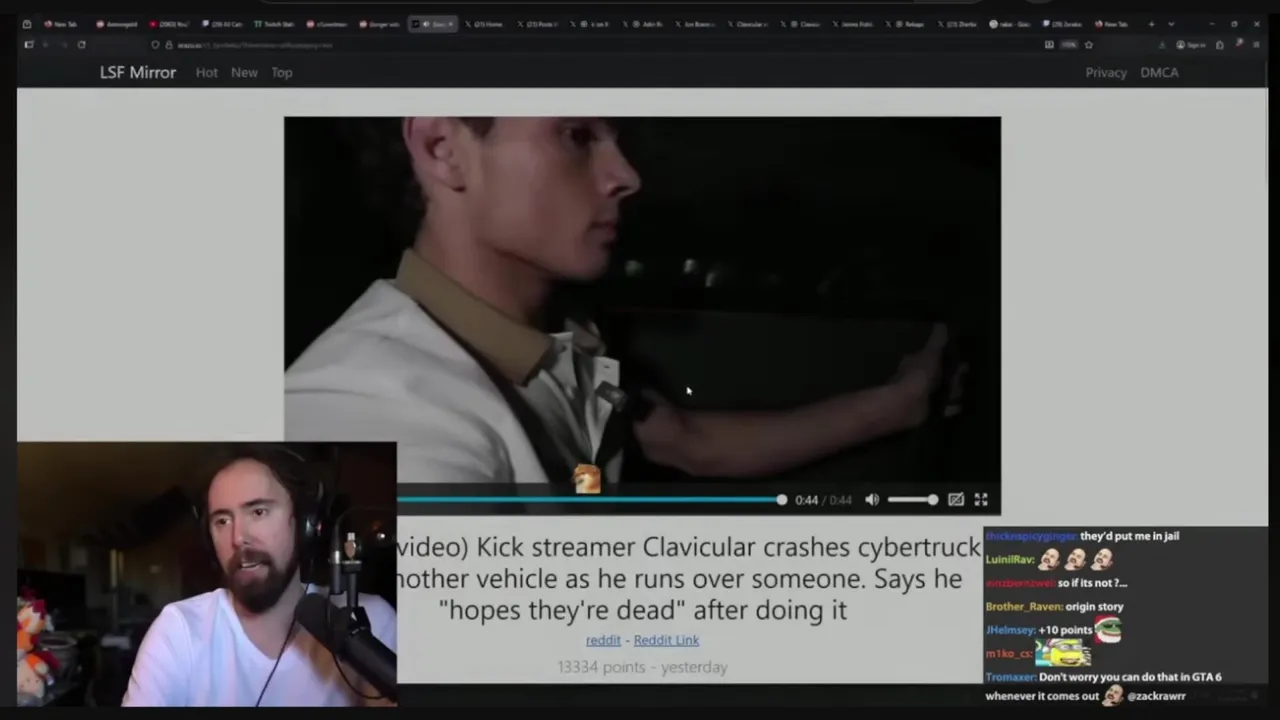Click the Sign in button in the browser toolbar
Viewport: 1280px width, 720px height.
[x=1190, y=44]
